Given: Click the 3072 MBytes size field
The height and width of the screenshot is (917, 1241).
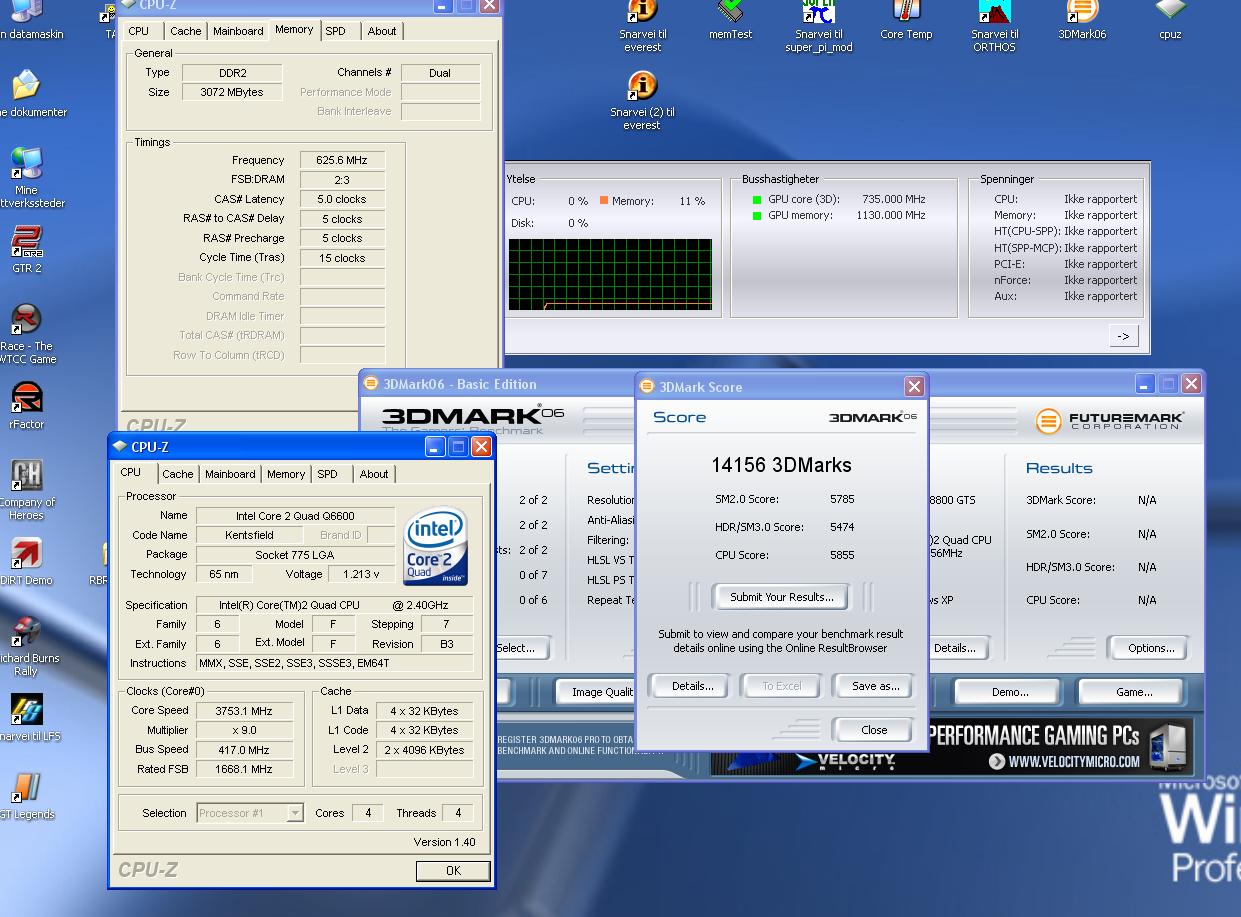Looking at the screenshot, I should (233, 92).
